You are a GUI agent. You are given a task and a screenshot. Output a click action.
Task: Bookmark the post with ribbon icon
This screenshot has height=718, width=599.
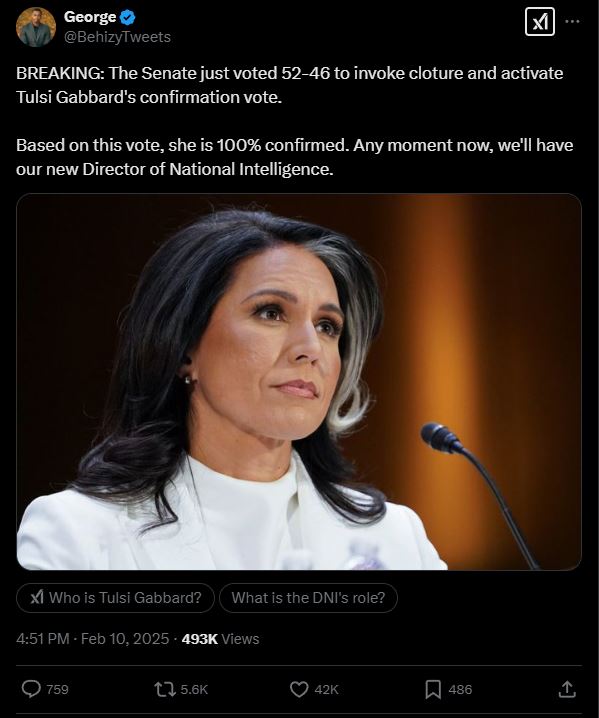click(433, 689)
